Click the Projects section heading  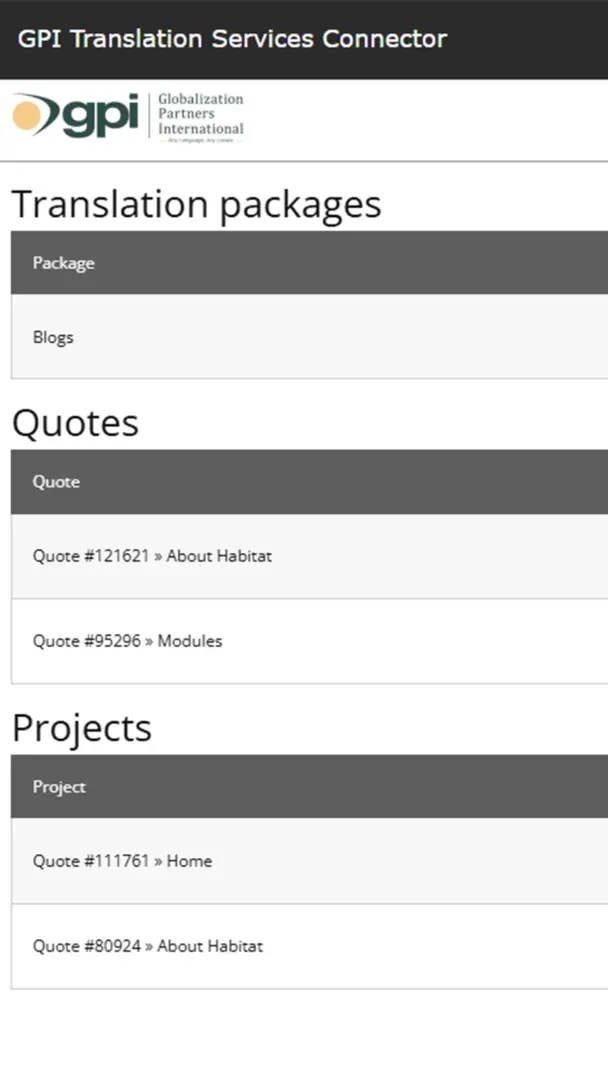82,728
